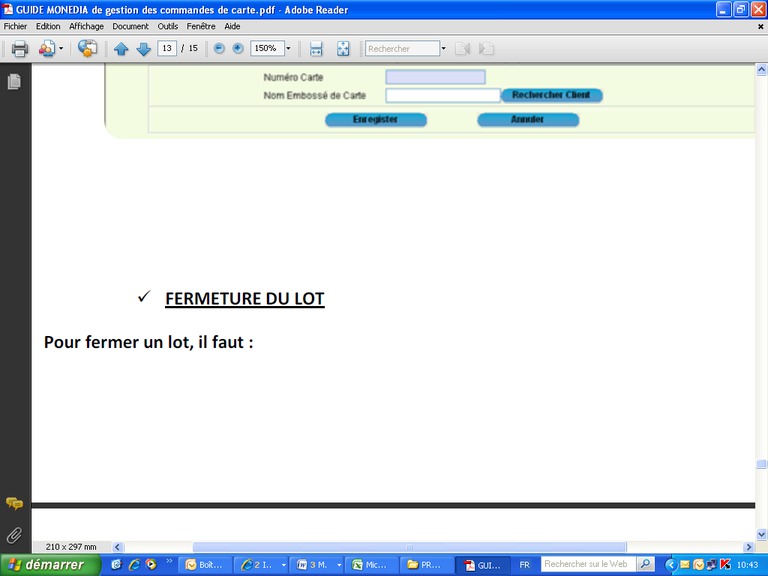The width and height of the screenshot is (768, 576).
Task: Switch to the Mic... window on the taskbar
Action: click(369, 565)
